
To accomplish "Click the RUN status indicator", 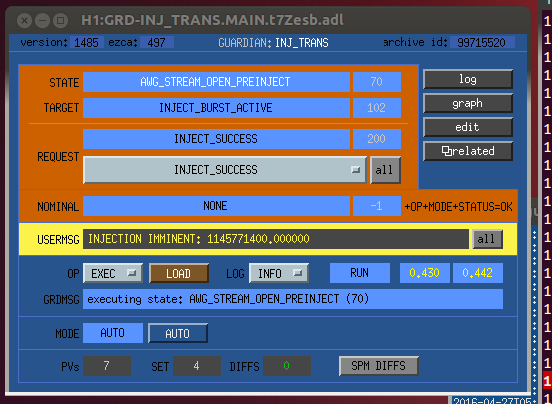I will point(360,273).
